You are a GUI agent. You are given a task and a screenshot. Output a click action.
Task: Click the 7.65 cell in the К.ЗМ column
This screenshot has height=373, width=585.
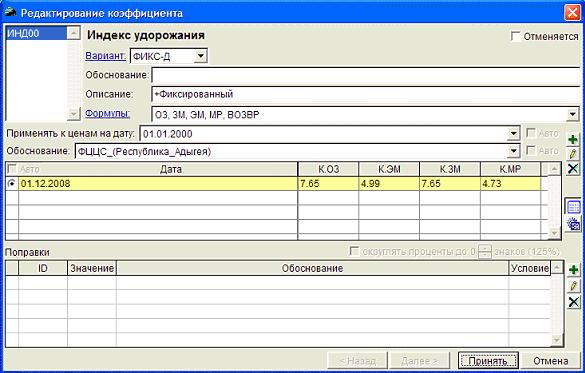(x=450, y=184)
